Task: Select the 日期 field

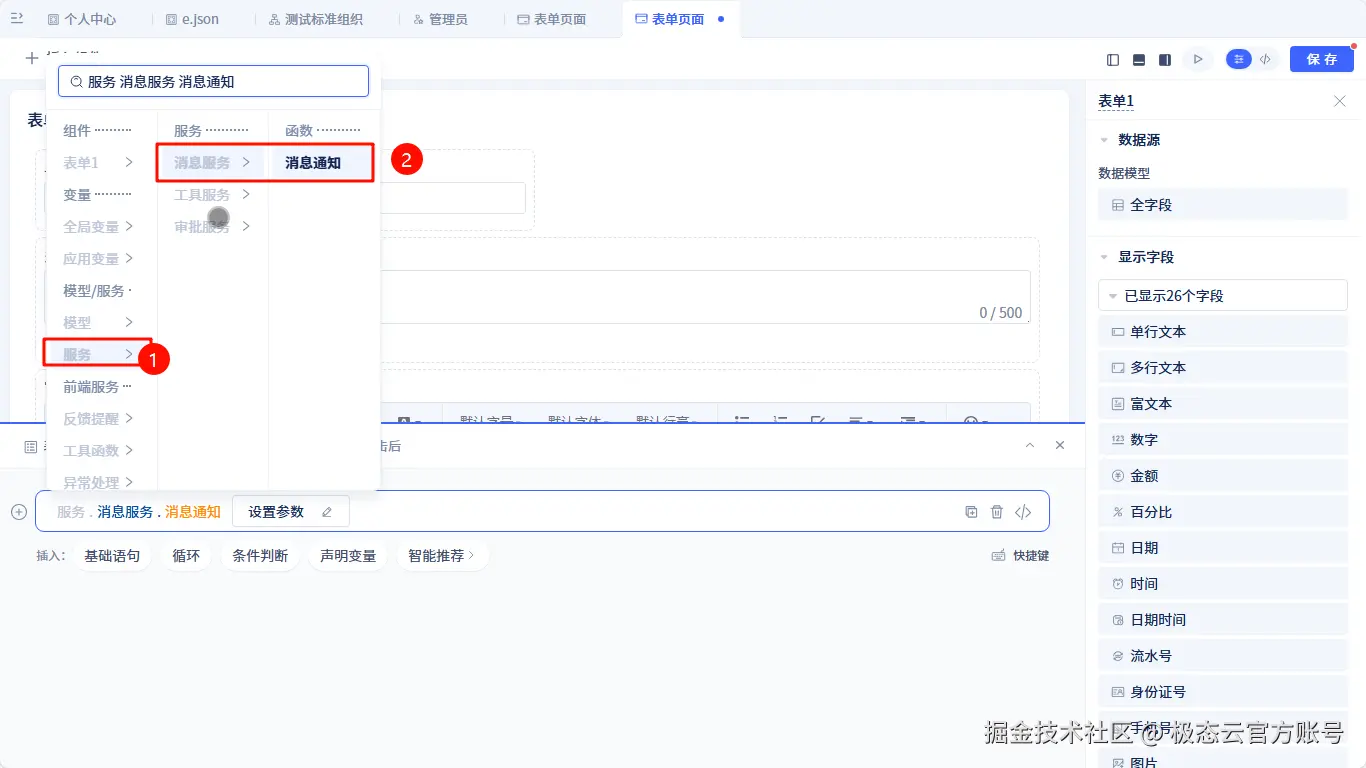Action: point(1223,548)
